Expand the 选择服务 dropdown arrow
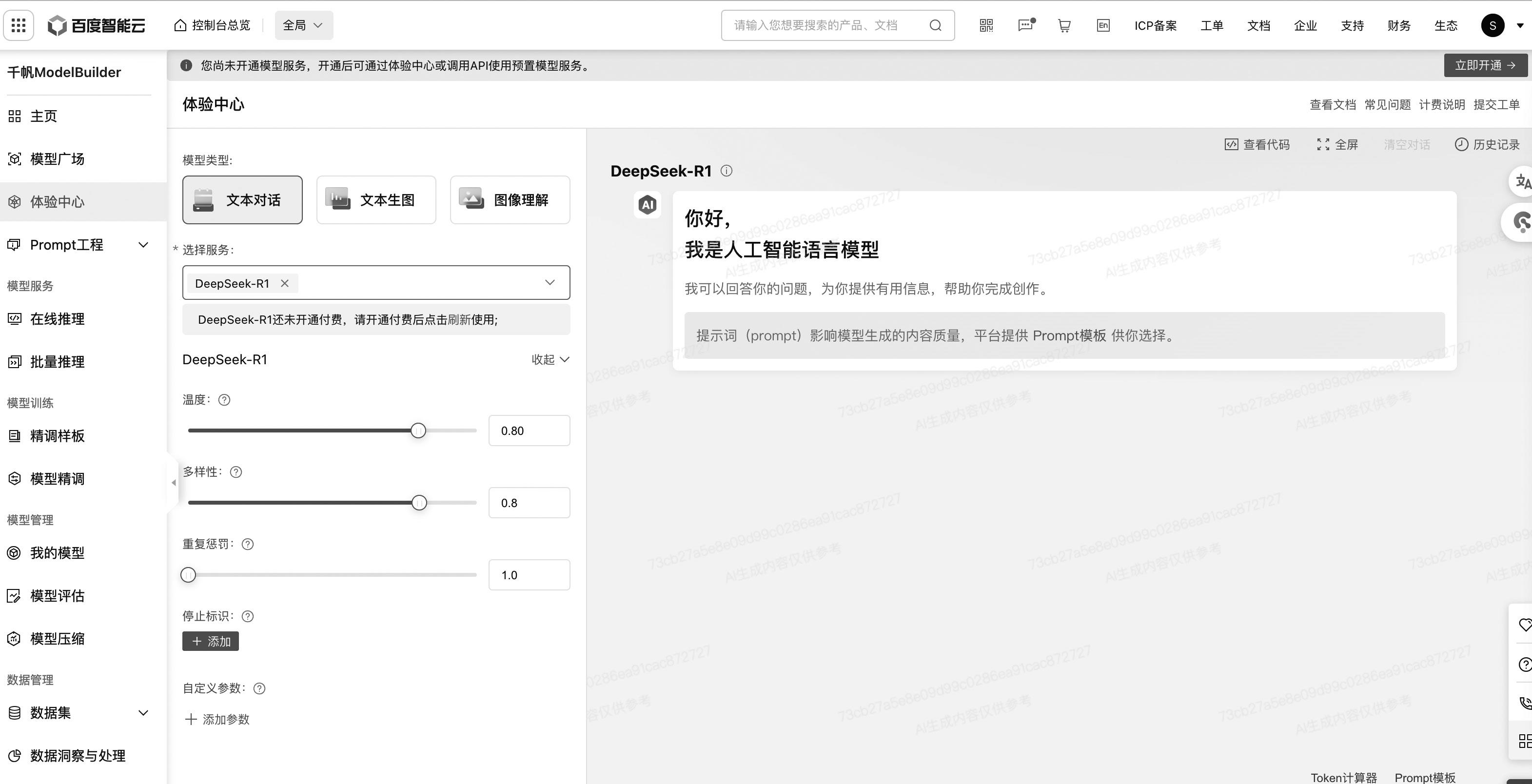1532x784 pixels. (550, 283)
